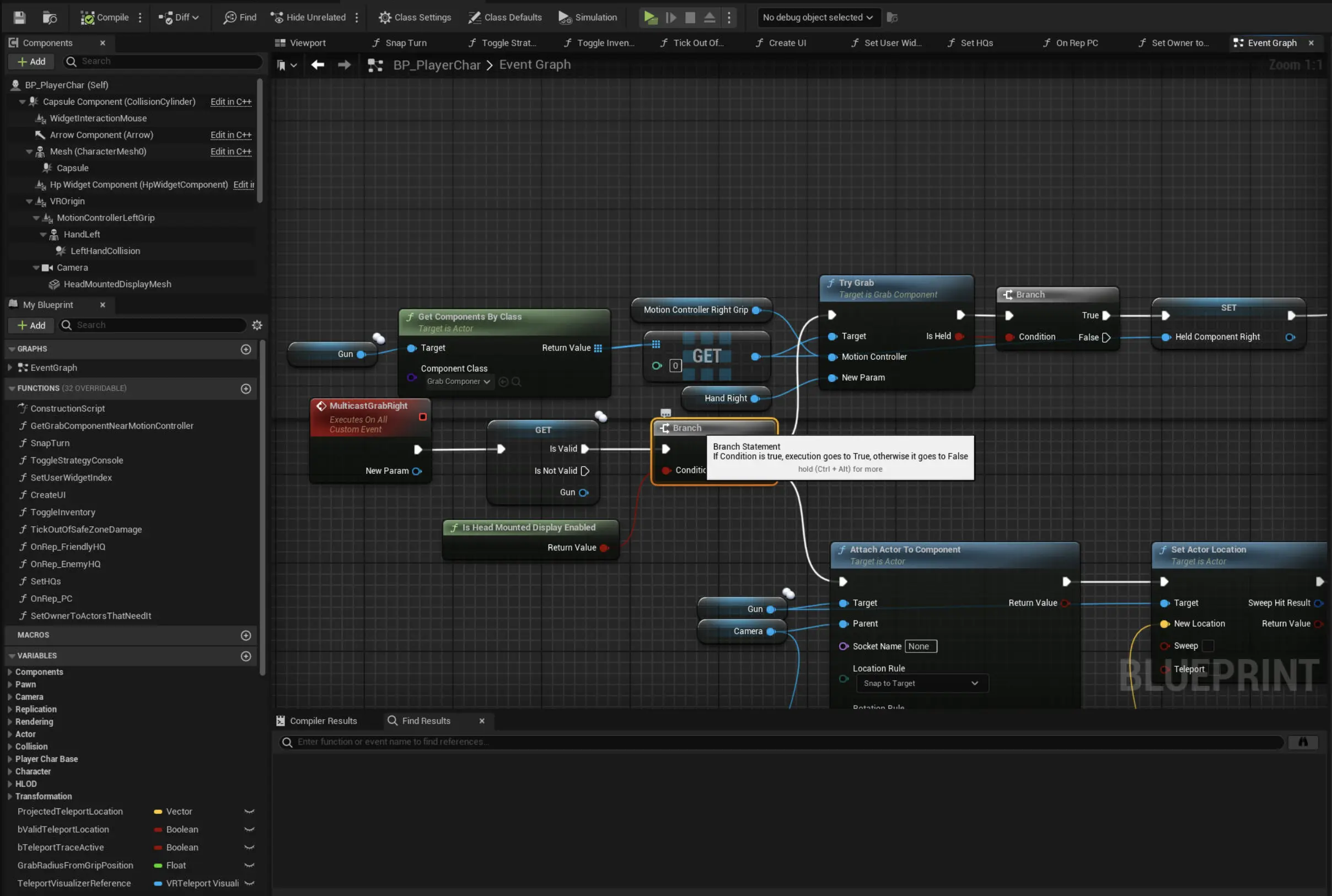This screenshot has width=1332, height=896.
Task: Click Edit in C++ link for Mesh
Action: pyautogui.click(x=231, y=152)
